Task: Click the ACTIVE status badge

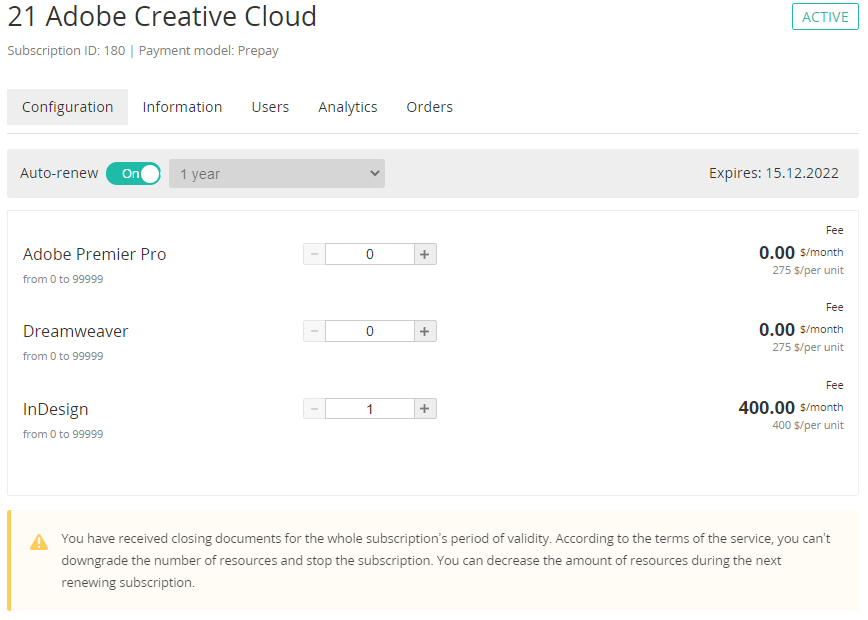Action: tap(825, 17)
